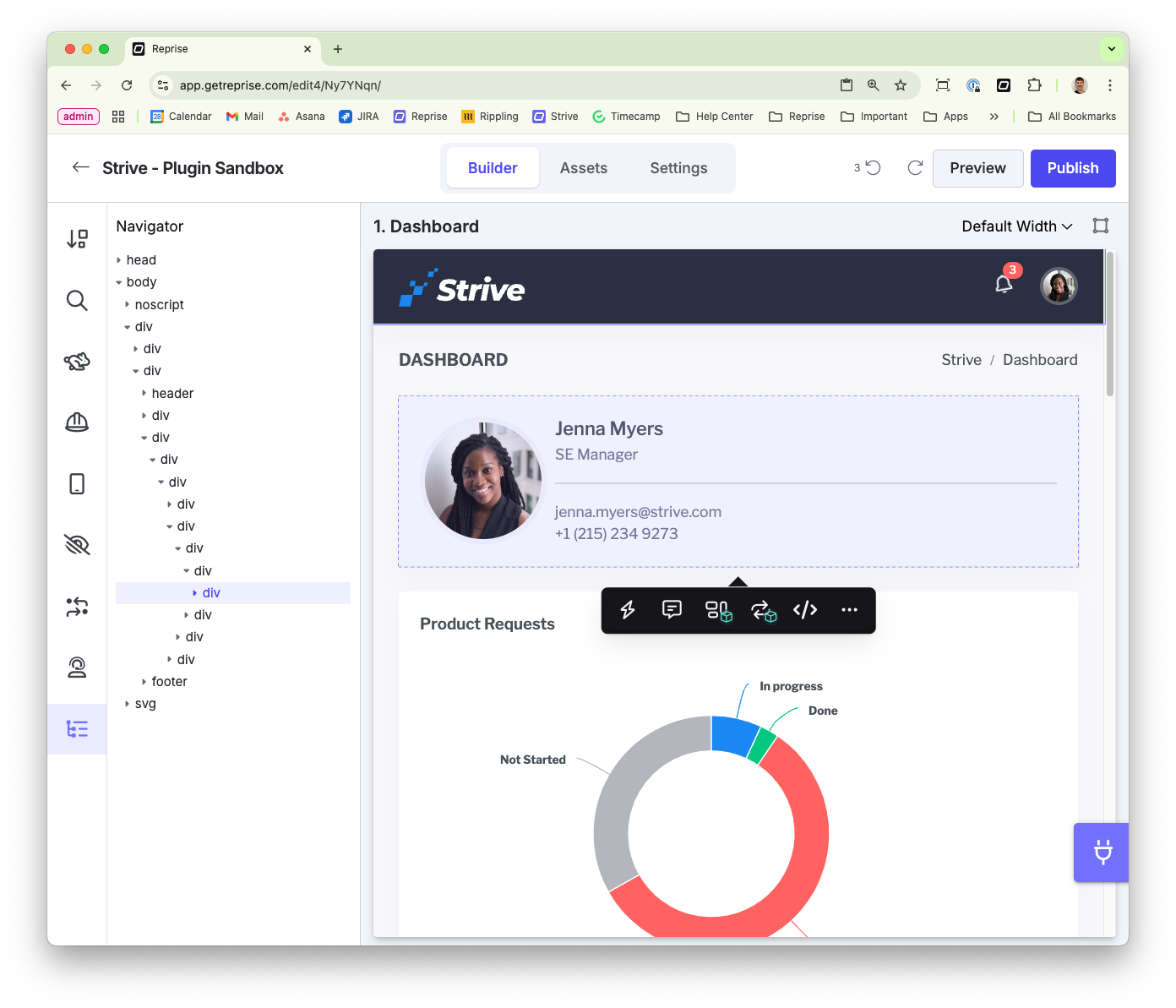1176x1008 pixels.
Task: Open the search tool in left sidebar
Action: [77, 300]
